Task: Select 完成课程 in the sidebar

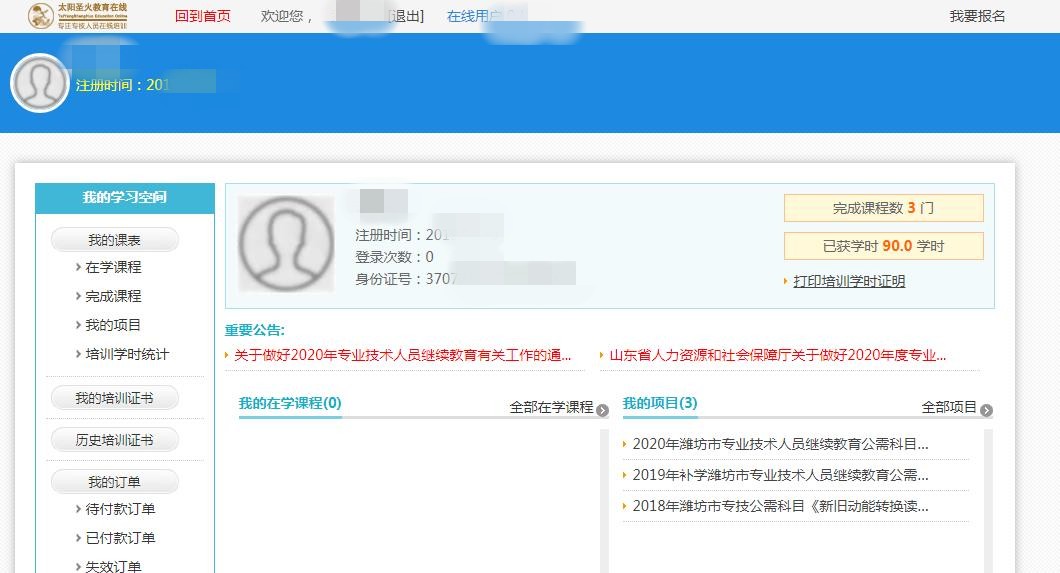Action: [113, 296]
